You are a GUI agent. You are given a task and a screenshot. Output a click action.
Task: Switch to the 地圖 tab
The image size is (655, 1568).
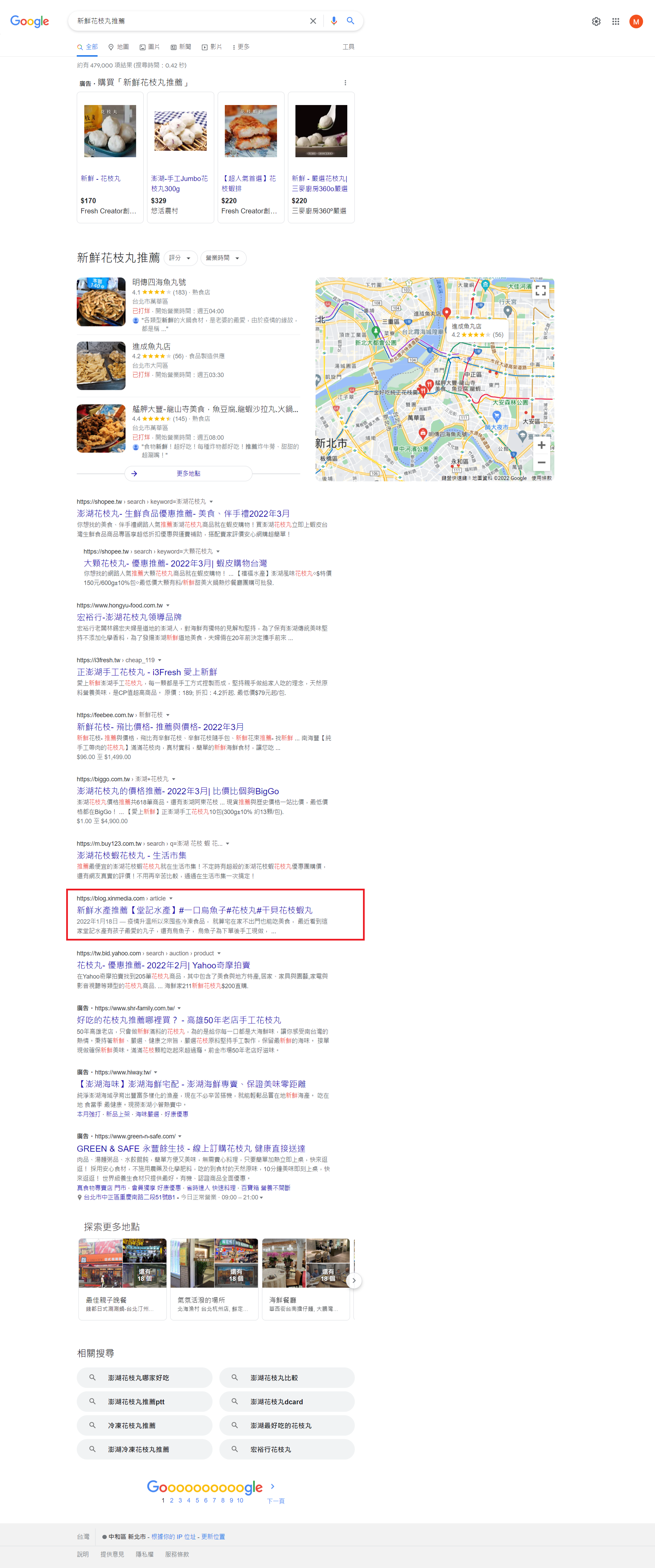[118, 47]
